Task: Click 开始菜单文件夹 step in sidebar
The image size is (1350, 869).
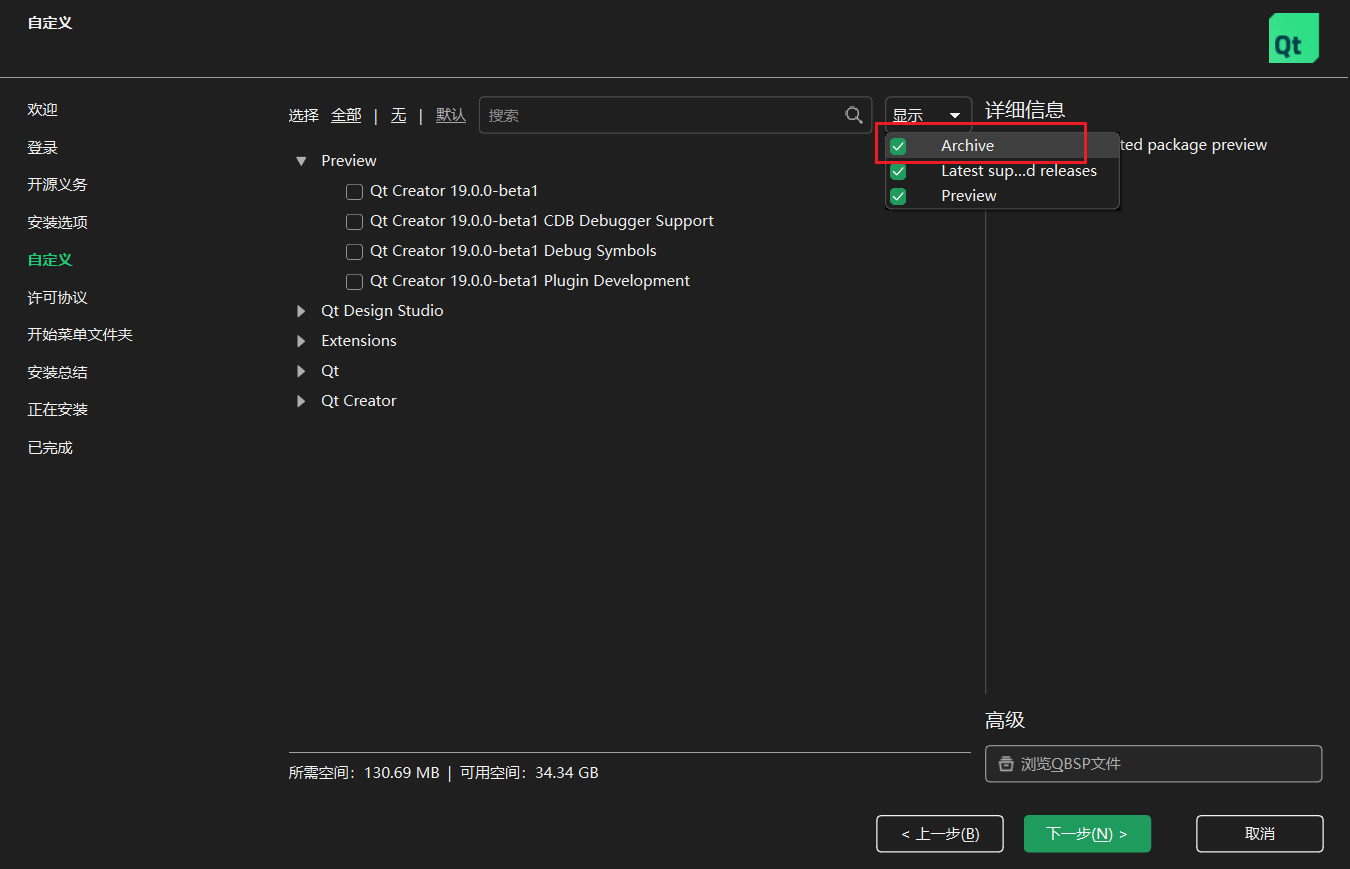Action: (x=80, y=335)
